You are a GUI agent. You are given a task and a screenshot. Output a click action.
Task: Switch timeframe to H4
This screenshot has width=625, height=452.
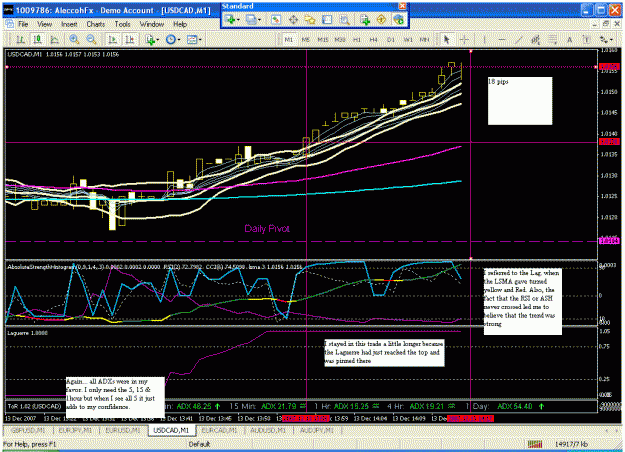(x=373, y=39)
